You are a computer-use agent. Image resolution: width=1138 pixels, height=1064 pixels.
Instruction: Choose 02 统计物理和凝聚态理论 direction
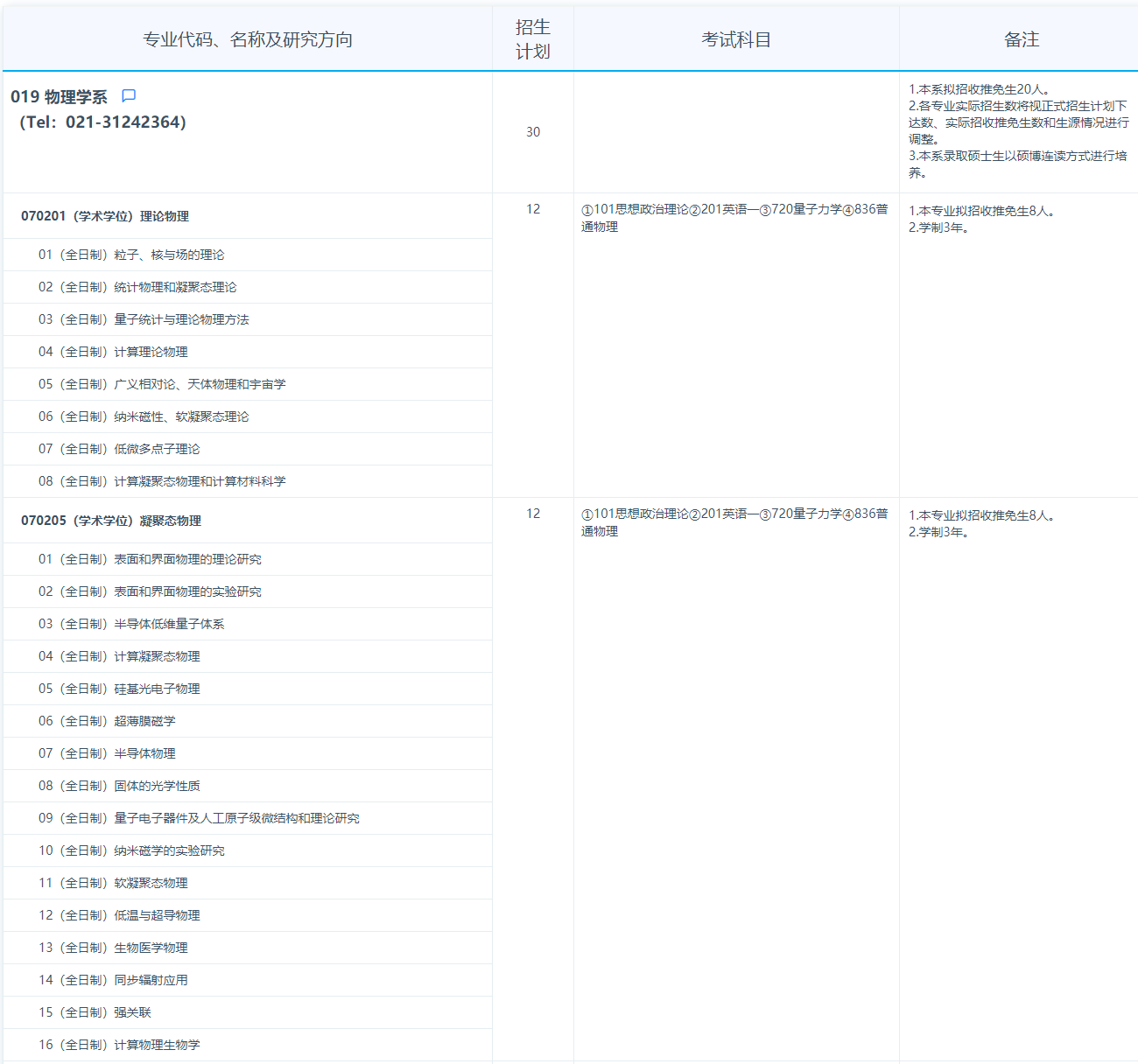137,287
